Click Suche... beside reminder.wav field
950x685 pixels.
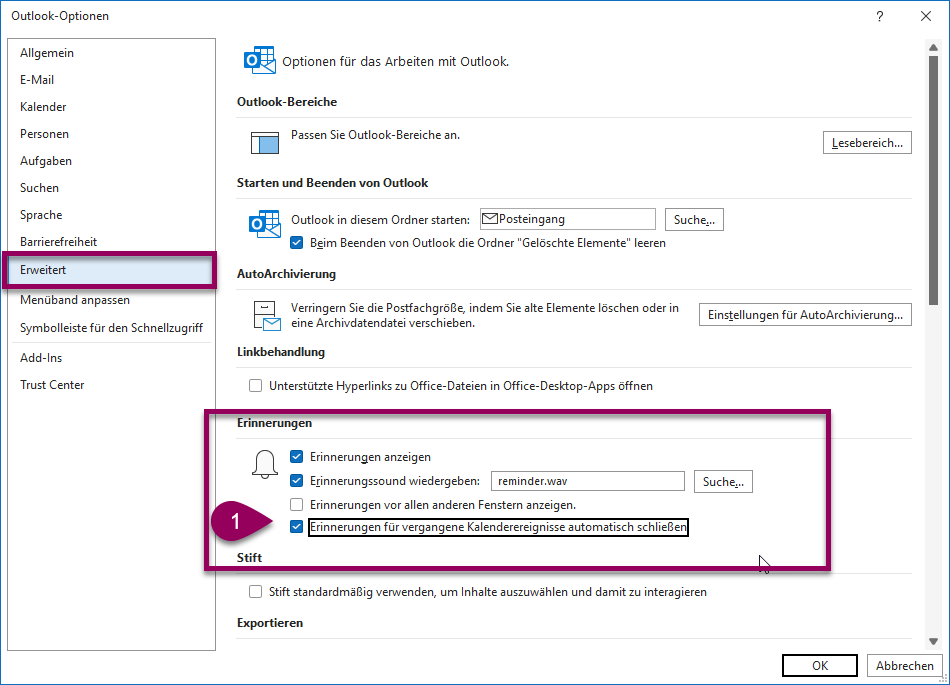pyautogui.click(x=723, y=481)
